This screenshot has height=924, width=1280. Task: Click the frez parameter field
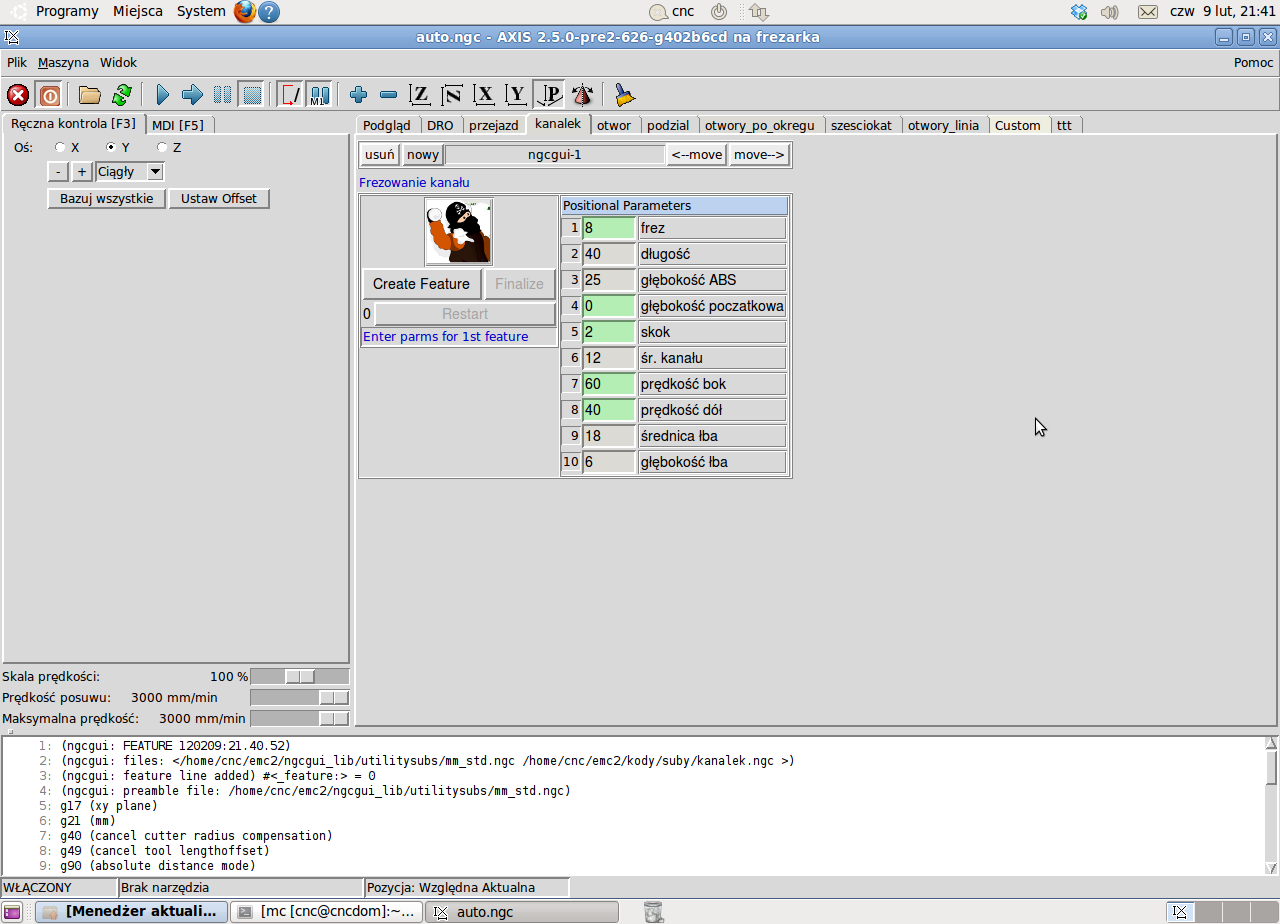tap(609, 228)
